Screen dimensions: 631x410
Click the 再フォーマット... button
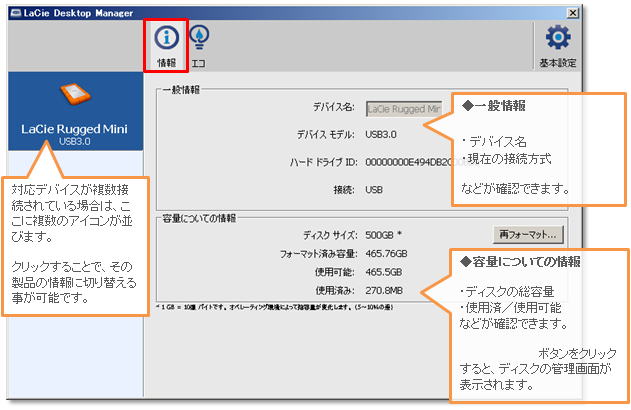(528, 235)
